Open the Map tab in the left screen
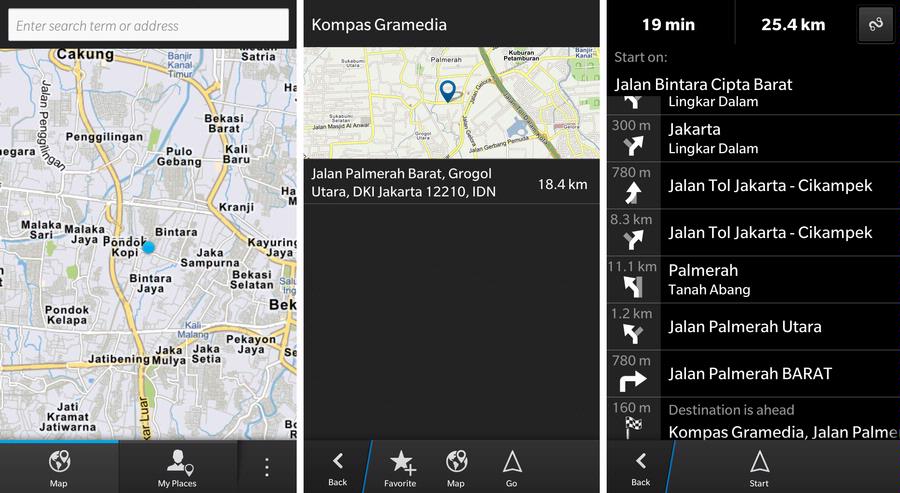The width and height of the screenshot is (900, 493). pyautogui.click(x=59, y=467)
